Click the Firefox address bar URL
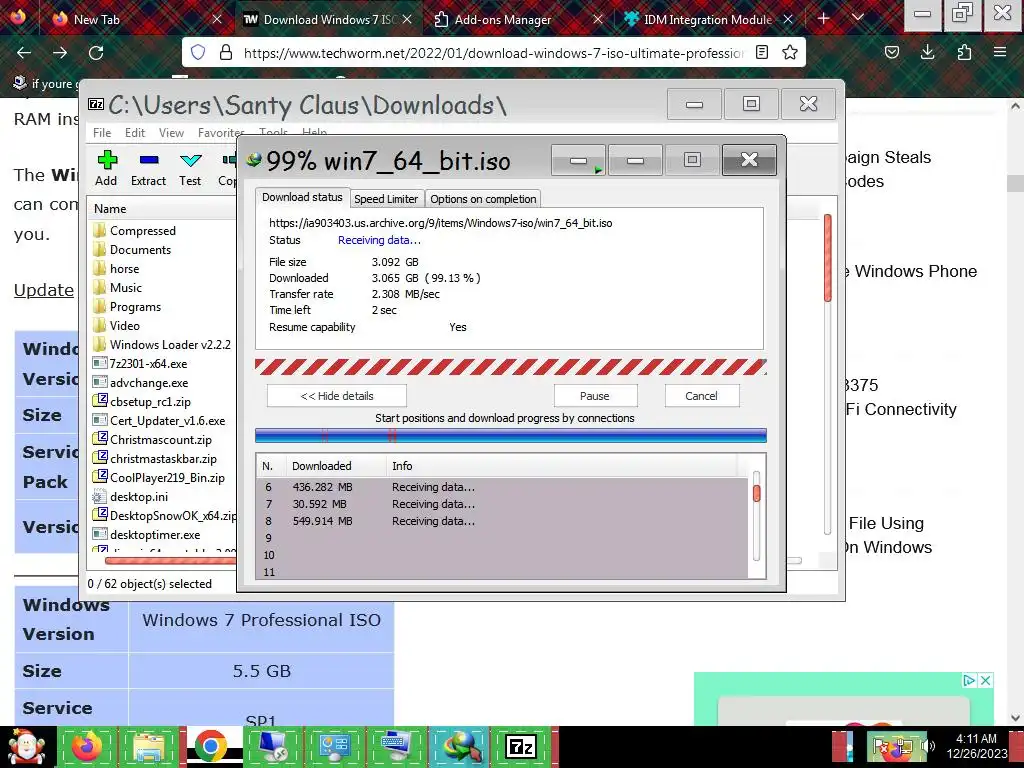Viewport: 1024px width, 768px height. click(493, 53)
